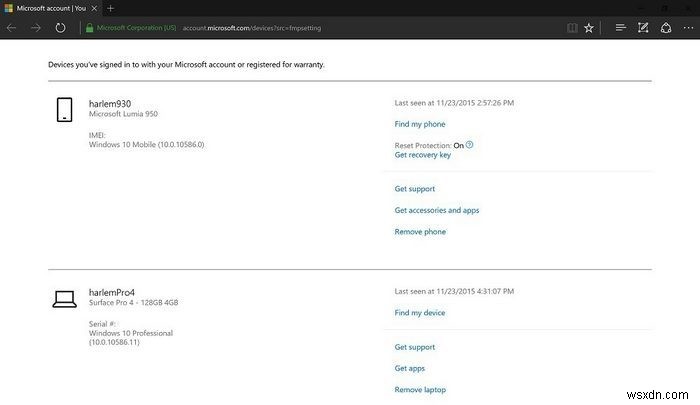
Task: Open Reading view in Edge
Action: click(x=571, y=29)
